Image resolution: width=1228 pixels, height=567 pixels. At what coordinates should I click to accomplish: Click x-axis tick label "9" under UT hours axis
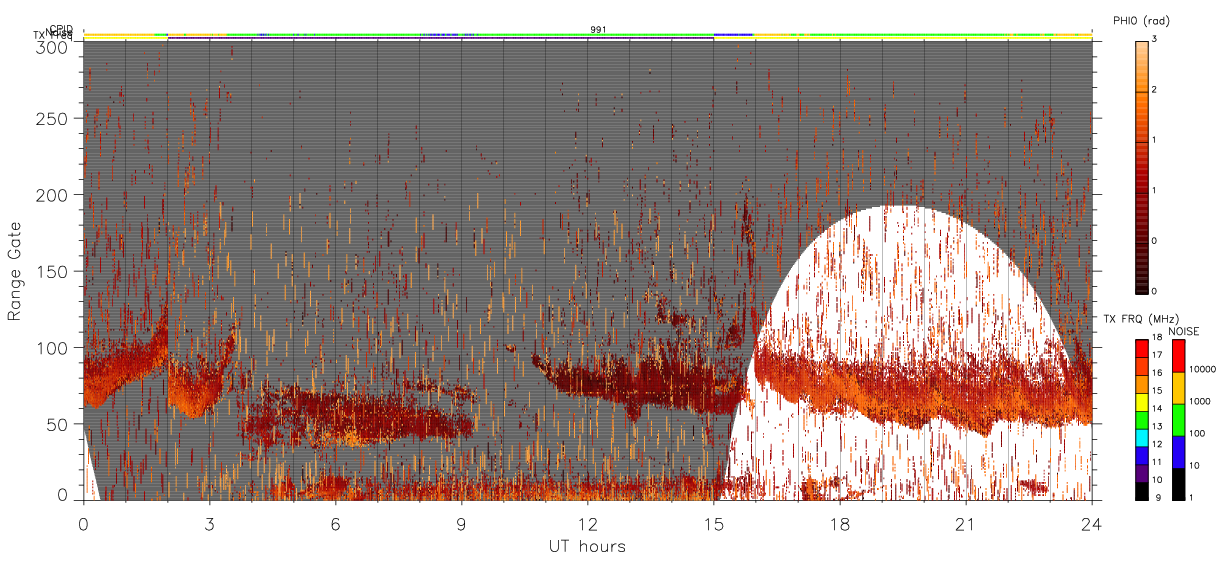click(x=462, y=524)
